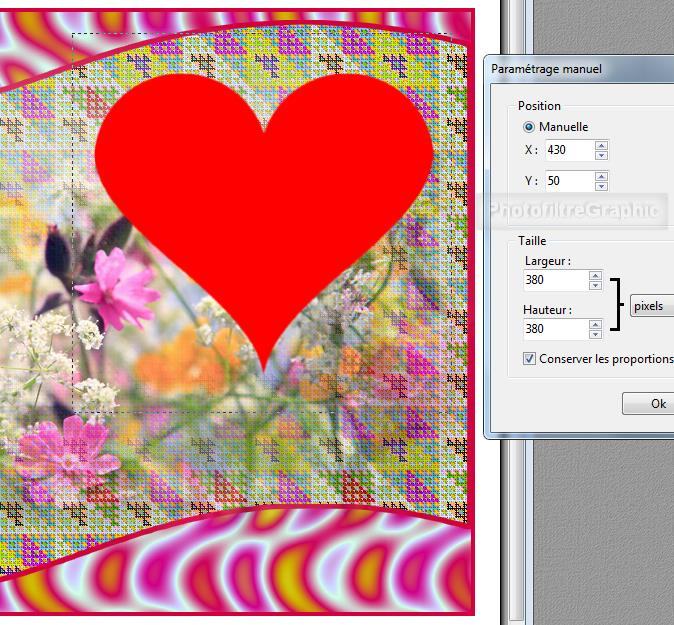
Task: Decrease the Hauteur value
Action: click(595, 334)
